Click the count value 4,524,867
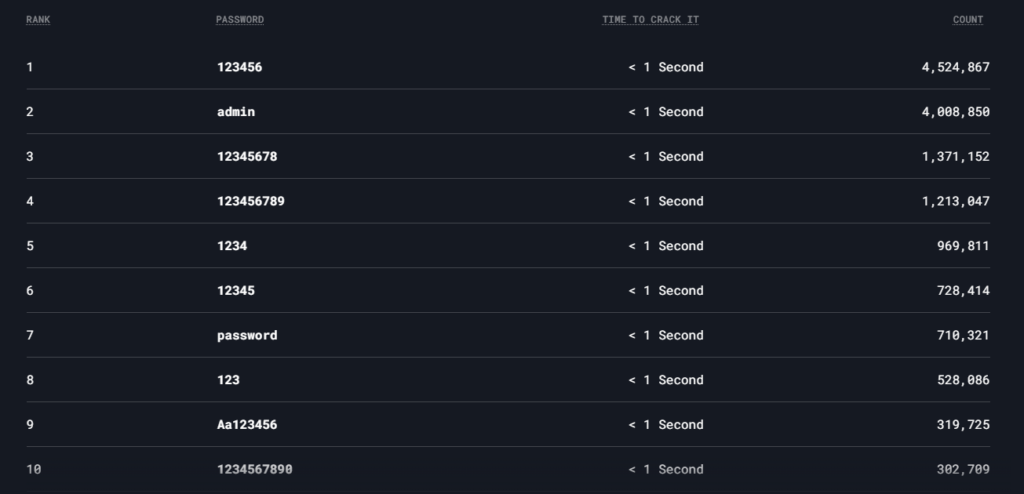 955,67
